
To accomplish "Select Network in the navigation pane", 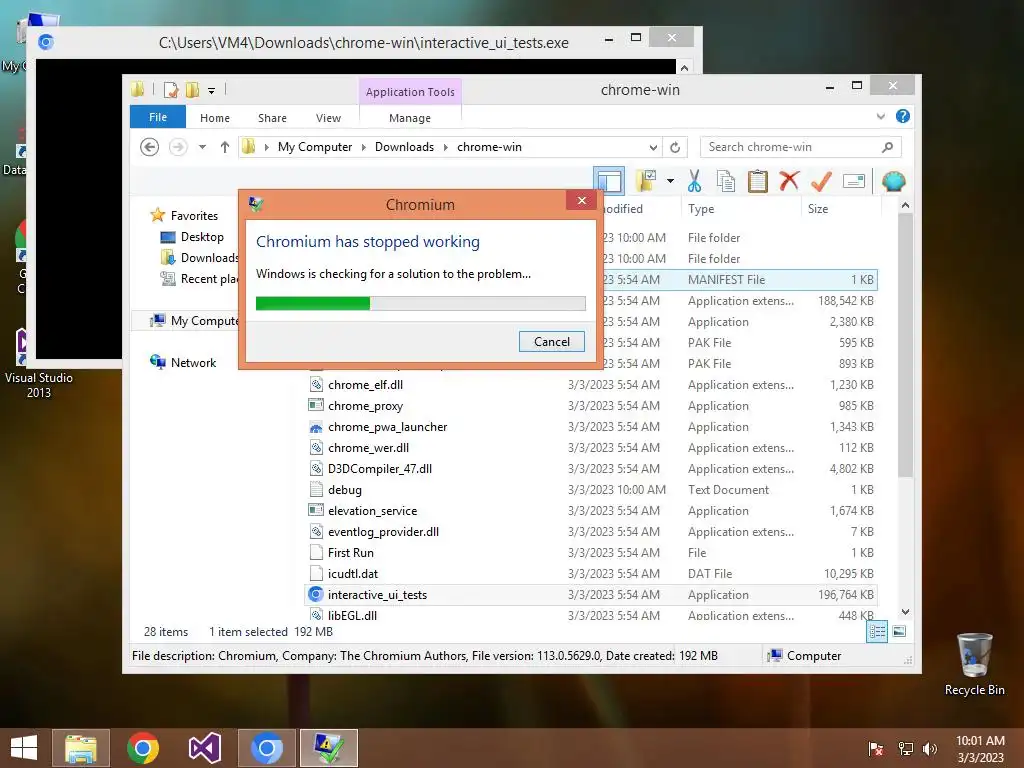I will (x=193, y=362).
